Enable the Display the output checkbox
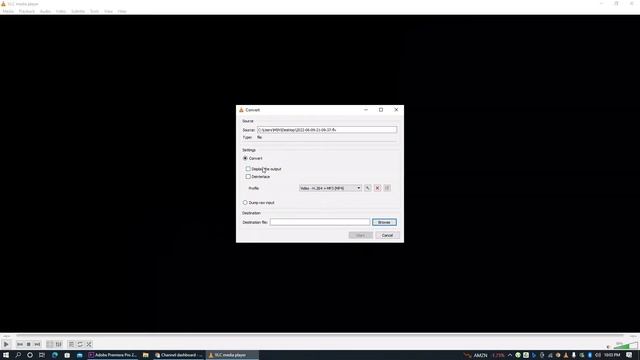 tap(248, 169)
